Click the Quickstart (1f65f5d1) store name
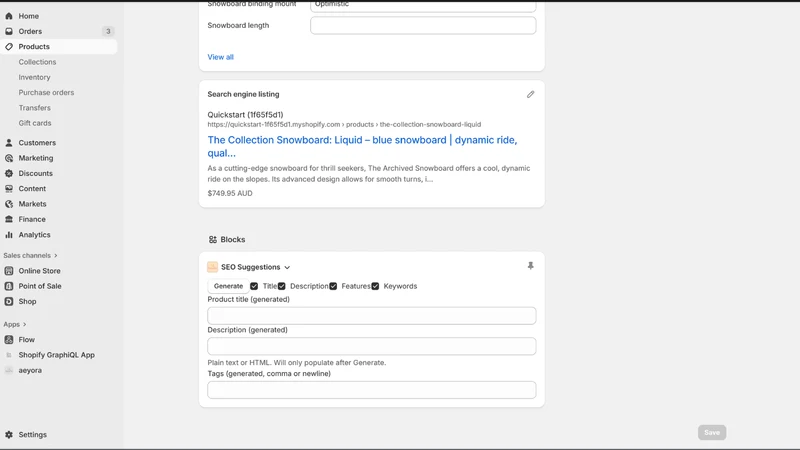 [245, 115]
